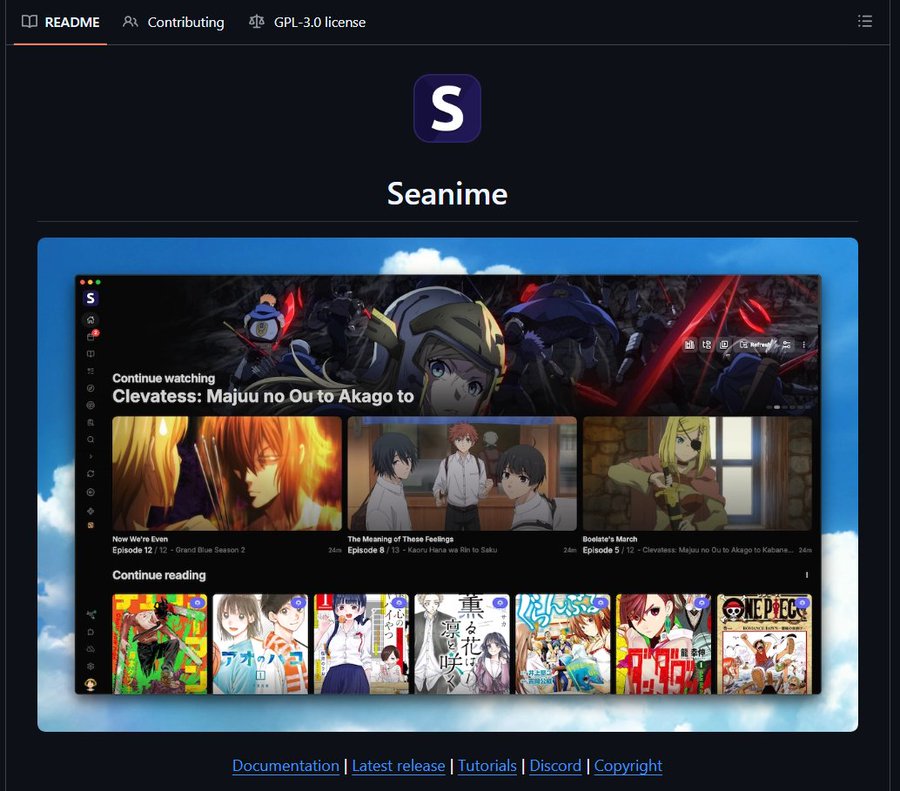Open the three-dot menu beside Continue reading
Screen dimensions: 900x791
806,575
